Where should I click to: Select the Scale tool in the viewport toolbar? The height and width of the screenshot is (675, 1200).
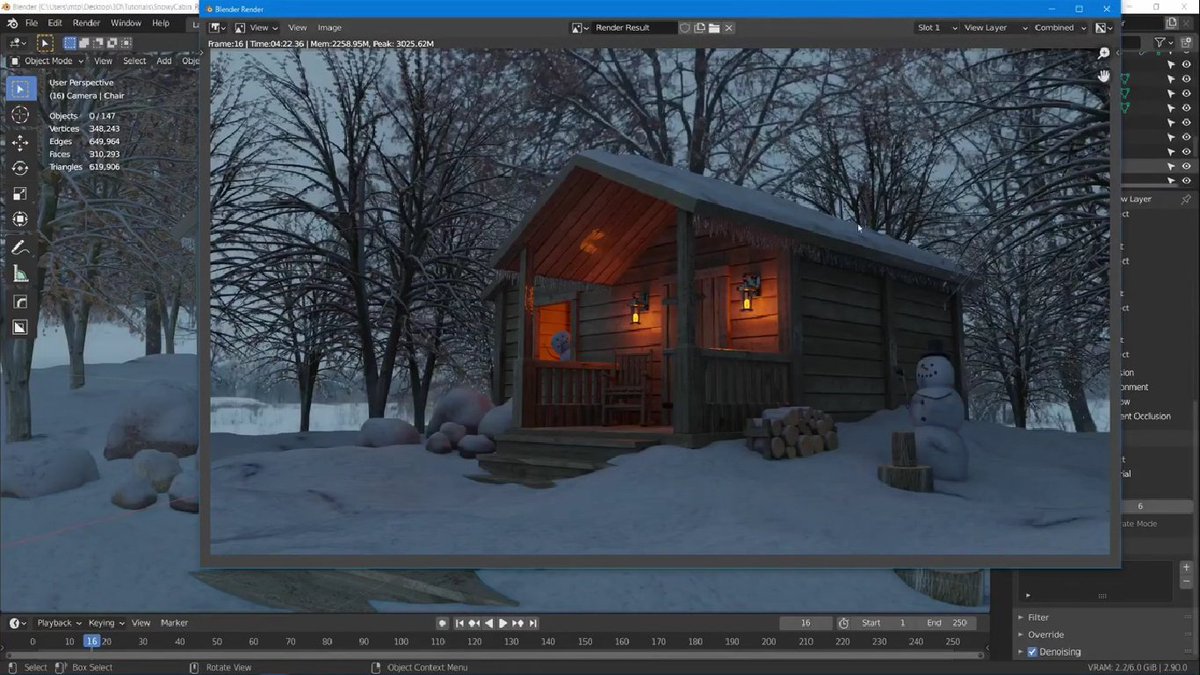pyautogui.click(x=20, y=193)
